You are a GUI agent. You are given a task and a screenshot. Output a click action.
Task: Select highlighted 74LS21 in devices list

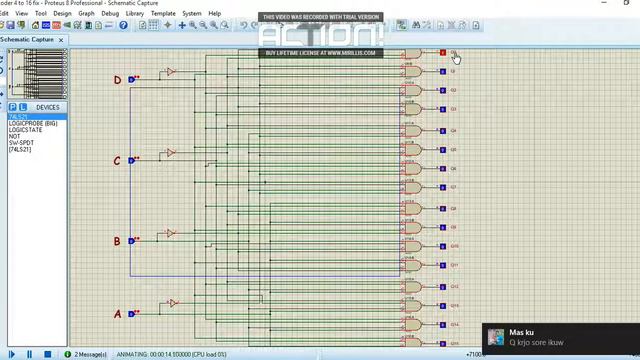point(37,117)
